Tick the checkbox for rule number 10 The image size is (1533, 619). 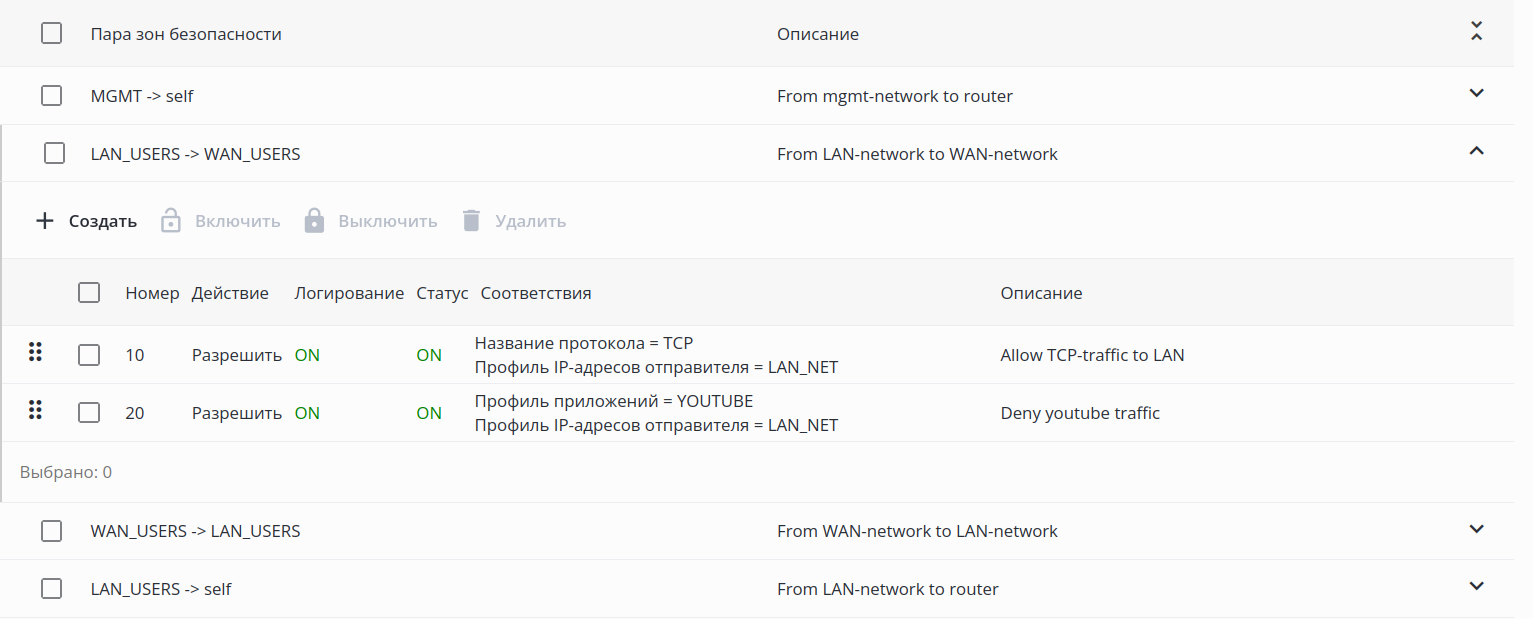click(x=89, y=355)
